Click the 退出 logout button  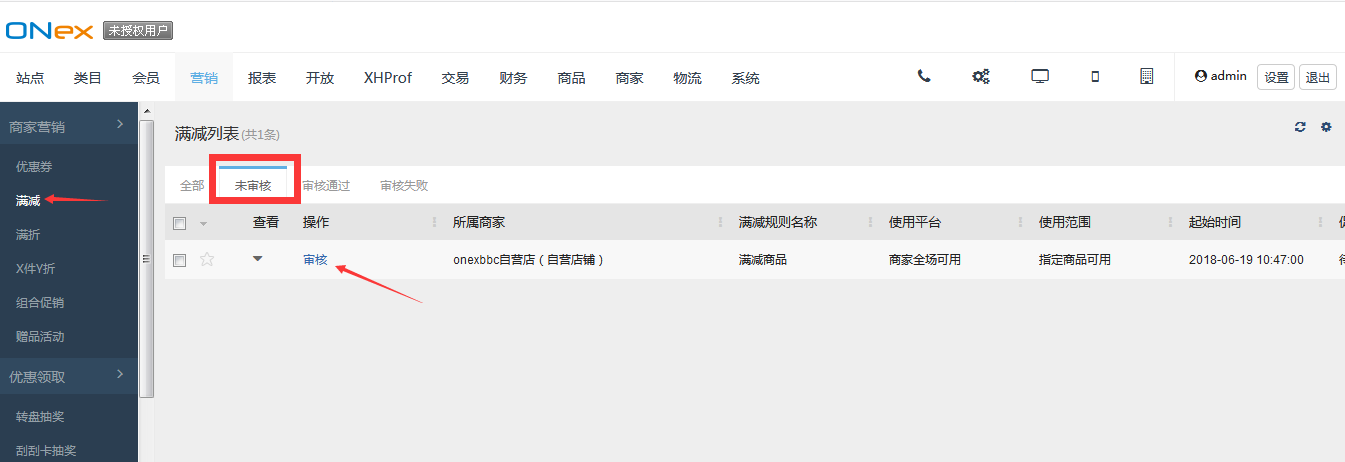[1318, 77]
